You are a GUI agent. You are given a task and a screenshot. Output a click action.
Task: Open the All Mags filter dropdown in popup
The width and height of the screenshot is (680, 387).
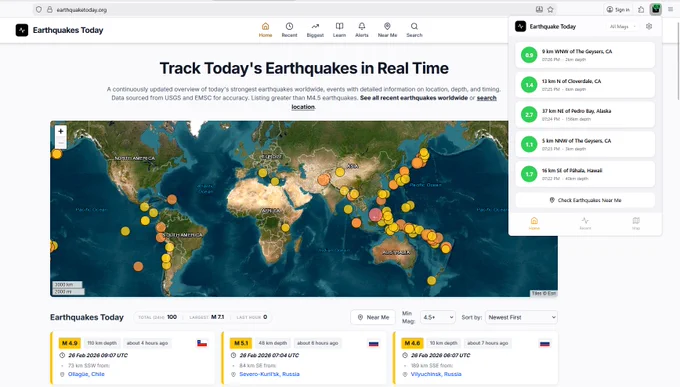coord(622,26)
